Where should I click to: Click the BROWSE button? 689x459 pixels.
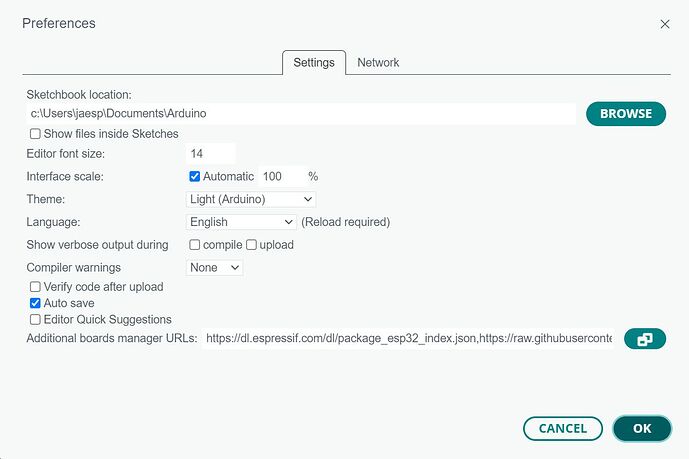click(x=625, y=114)
